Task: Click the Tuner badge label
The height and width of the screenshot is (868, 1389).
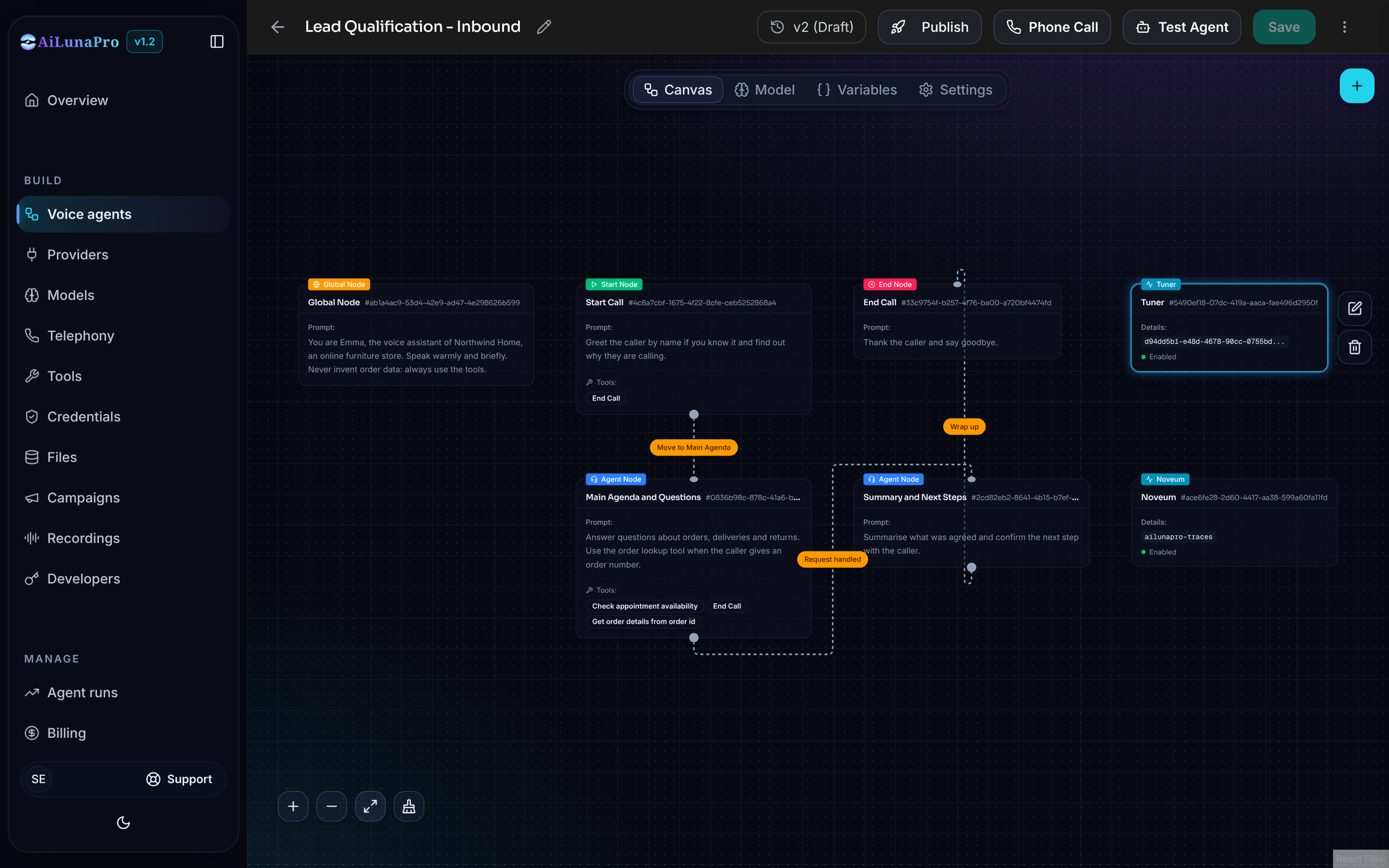Action: click(x=1161, y=284)
